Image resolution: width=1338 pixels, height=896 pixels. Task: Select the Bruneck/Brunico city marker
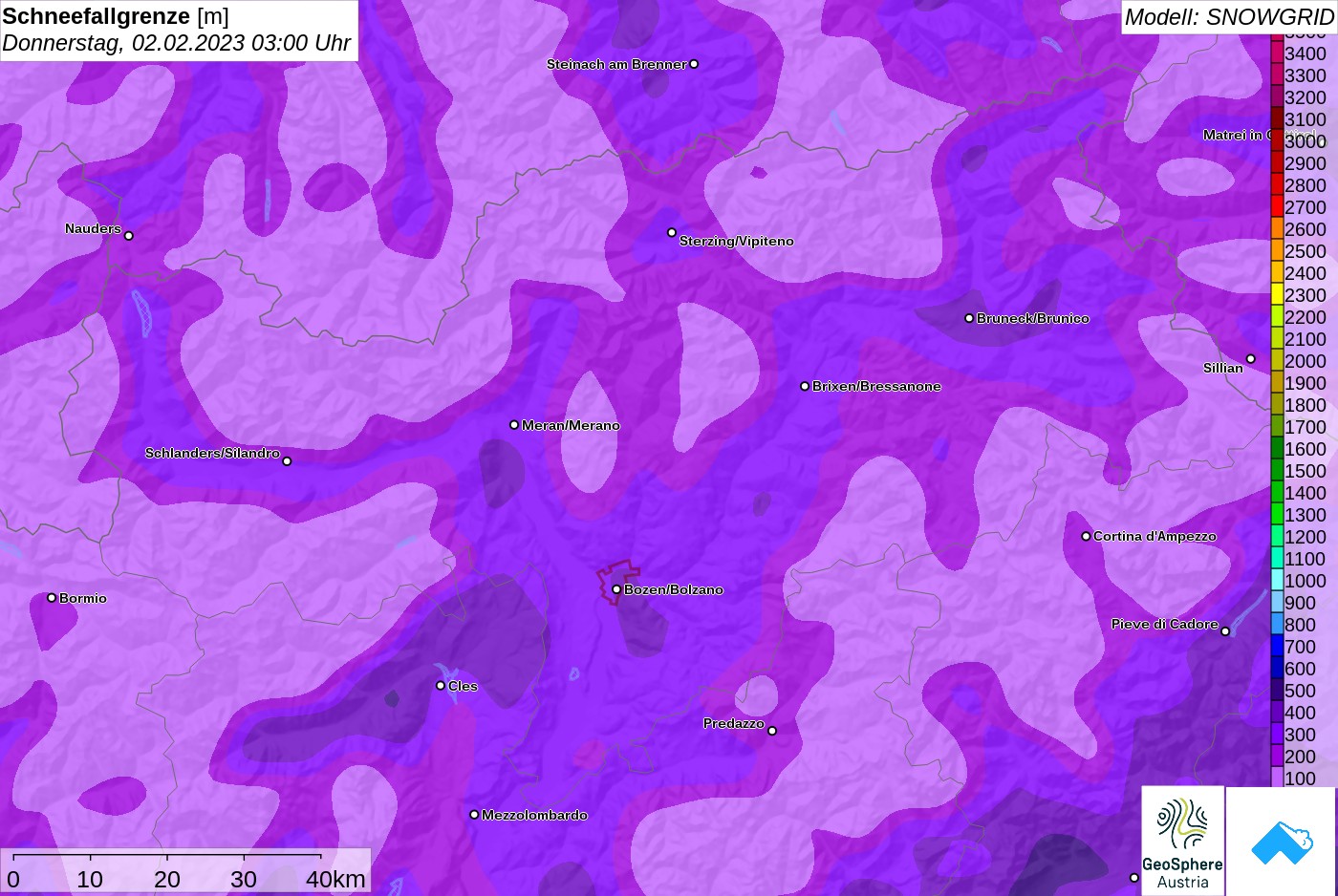point(969,318)
